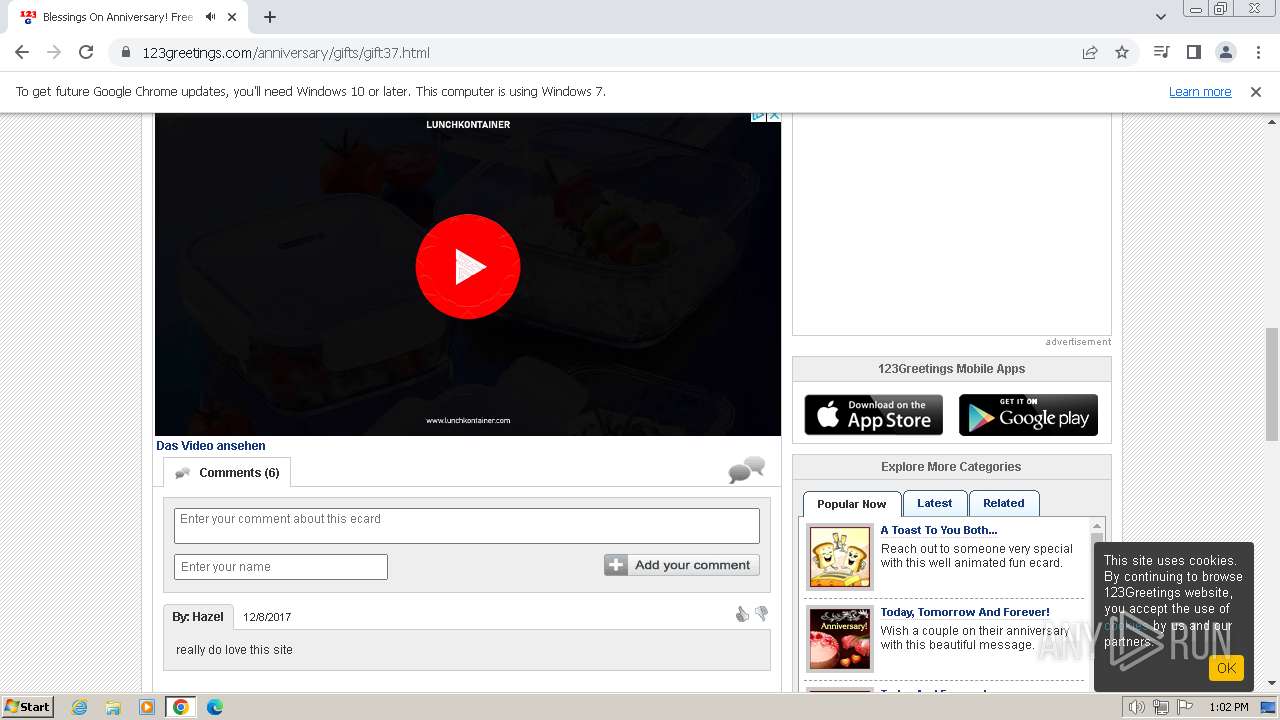1280x720 pixels.
Task: Open the media player taskbar icon
Action: click(x=146, y=707)
